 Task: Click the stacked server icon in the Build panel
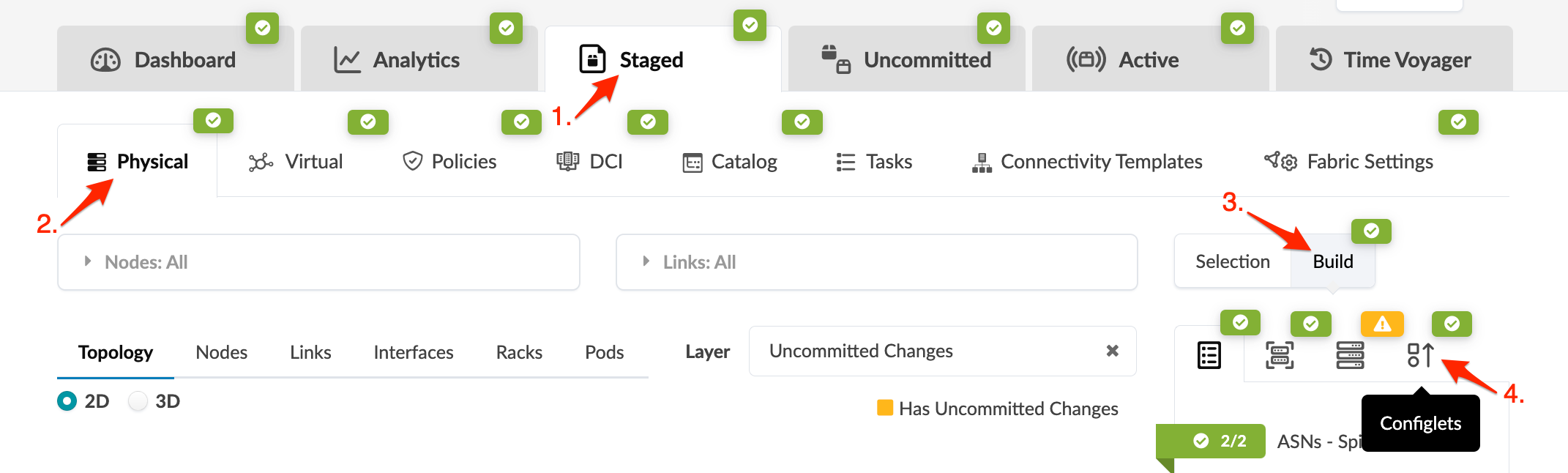(x=1350, y=355)
